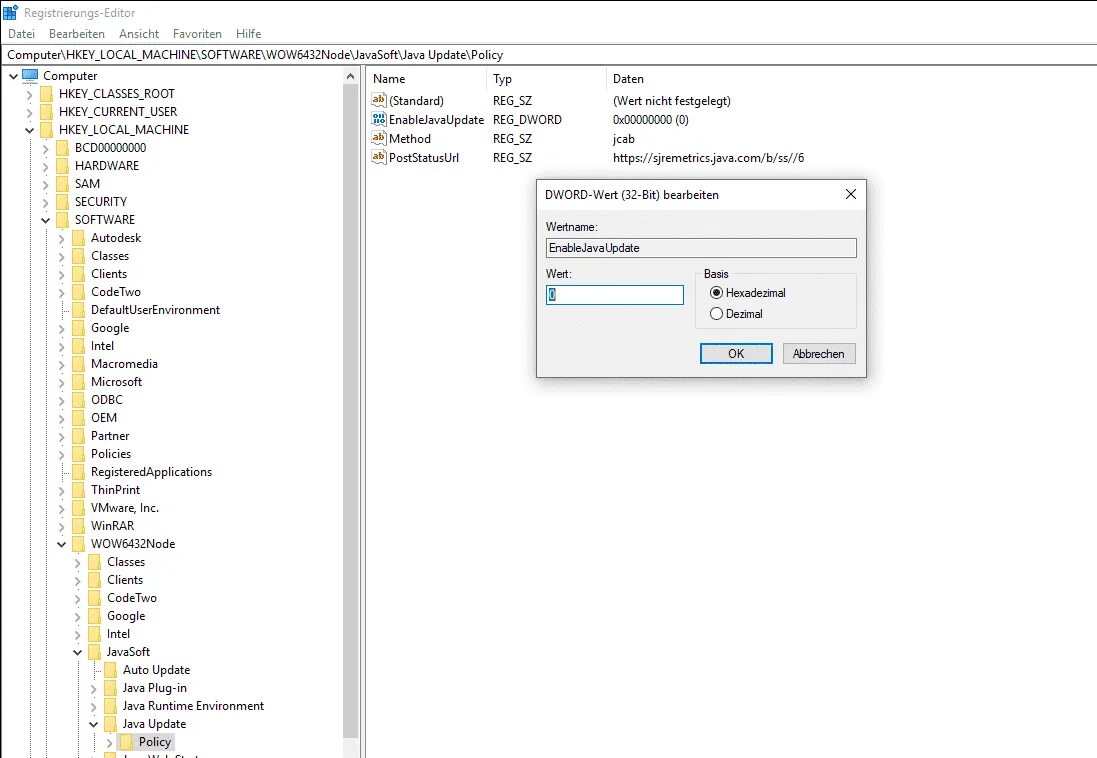Click the Method string value icon
Viewport: 1097px width, 758px height.
coord(378,138)
